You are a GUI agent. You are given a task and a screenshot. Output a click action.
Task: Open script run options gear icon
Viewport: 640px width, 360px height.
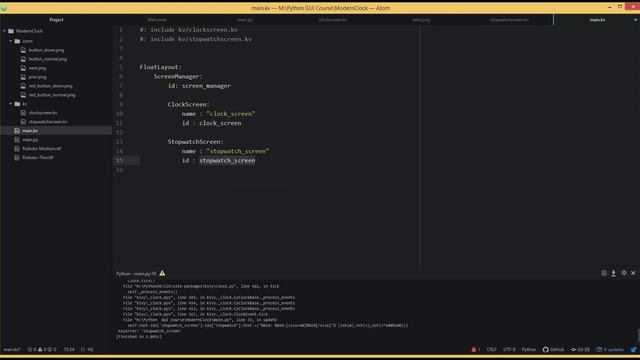(624, 273)
